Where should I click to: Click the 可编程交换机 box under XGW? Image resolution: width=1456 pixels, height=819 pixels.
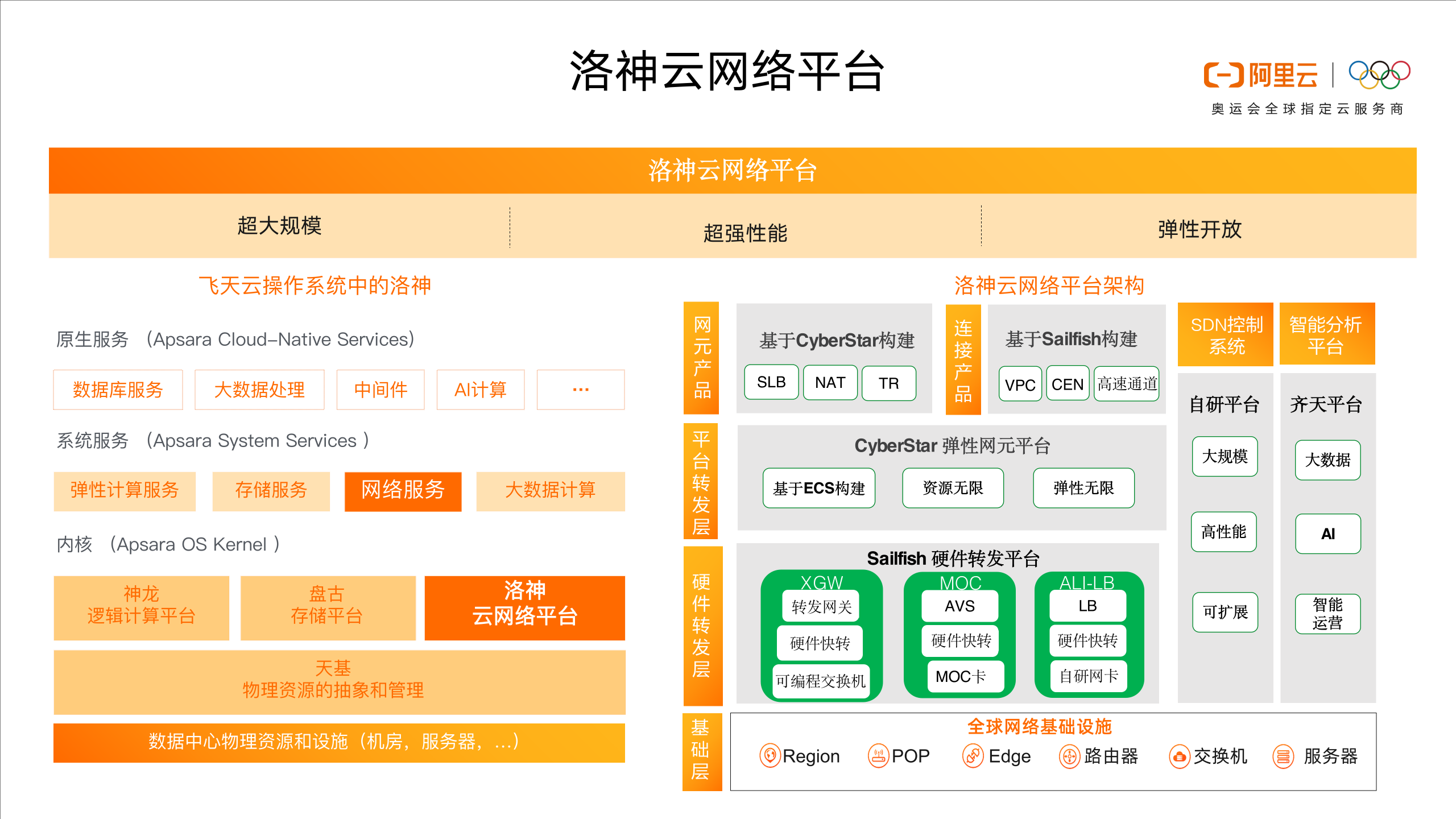click(821, 681)
